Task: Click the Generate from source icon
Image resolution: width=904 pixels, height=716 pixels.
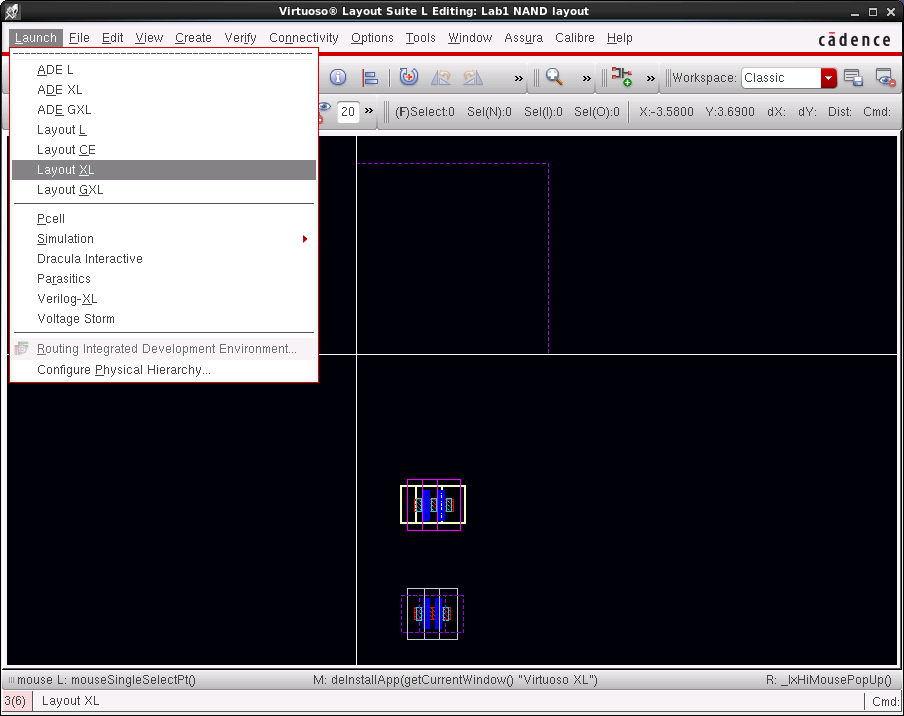Action: (622, 77)
